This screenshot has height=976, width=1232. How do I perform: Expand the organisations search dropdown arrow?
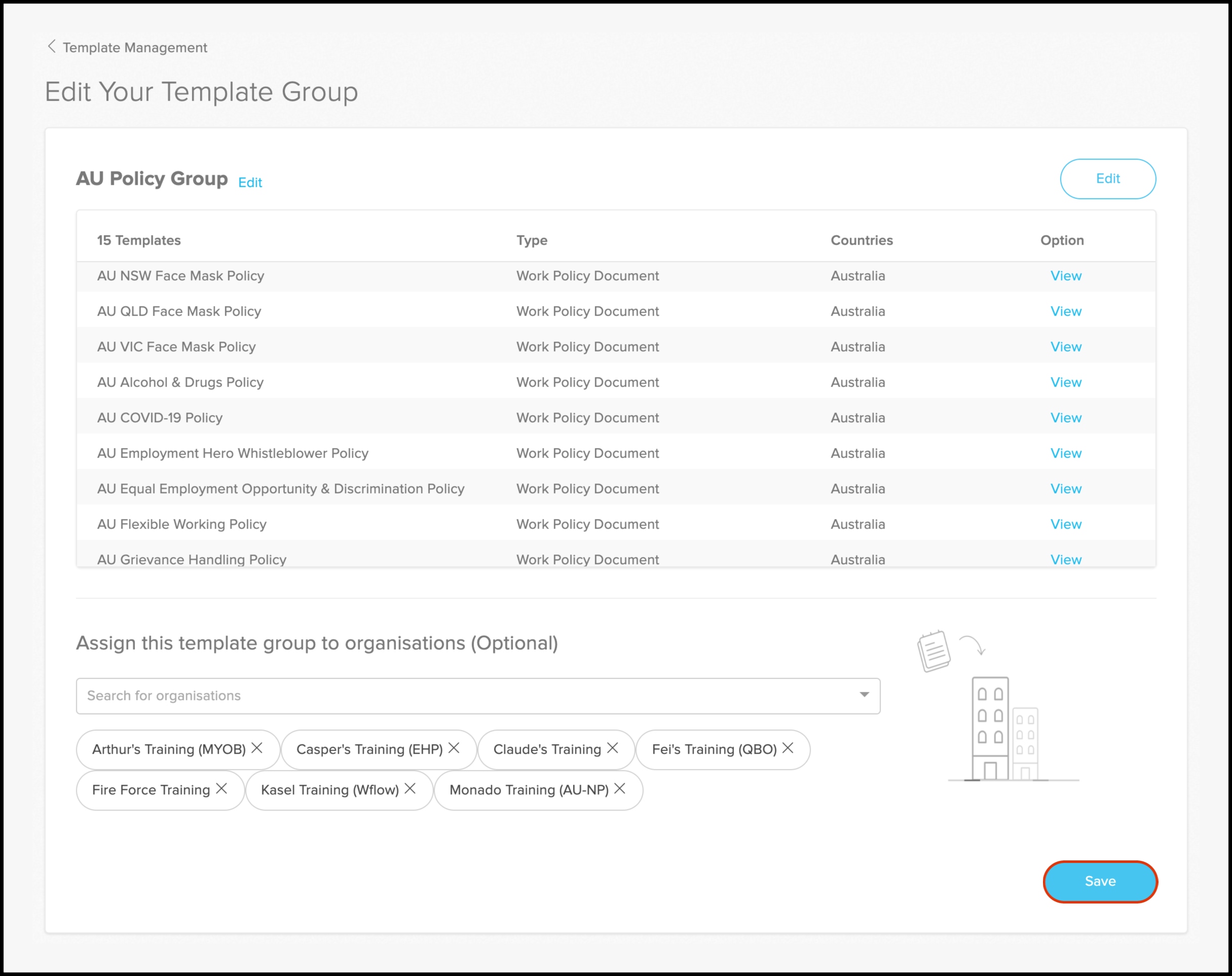pyautogui.click(x=864, y=695)
